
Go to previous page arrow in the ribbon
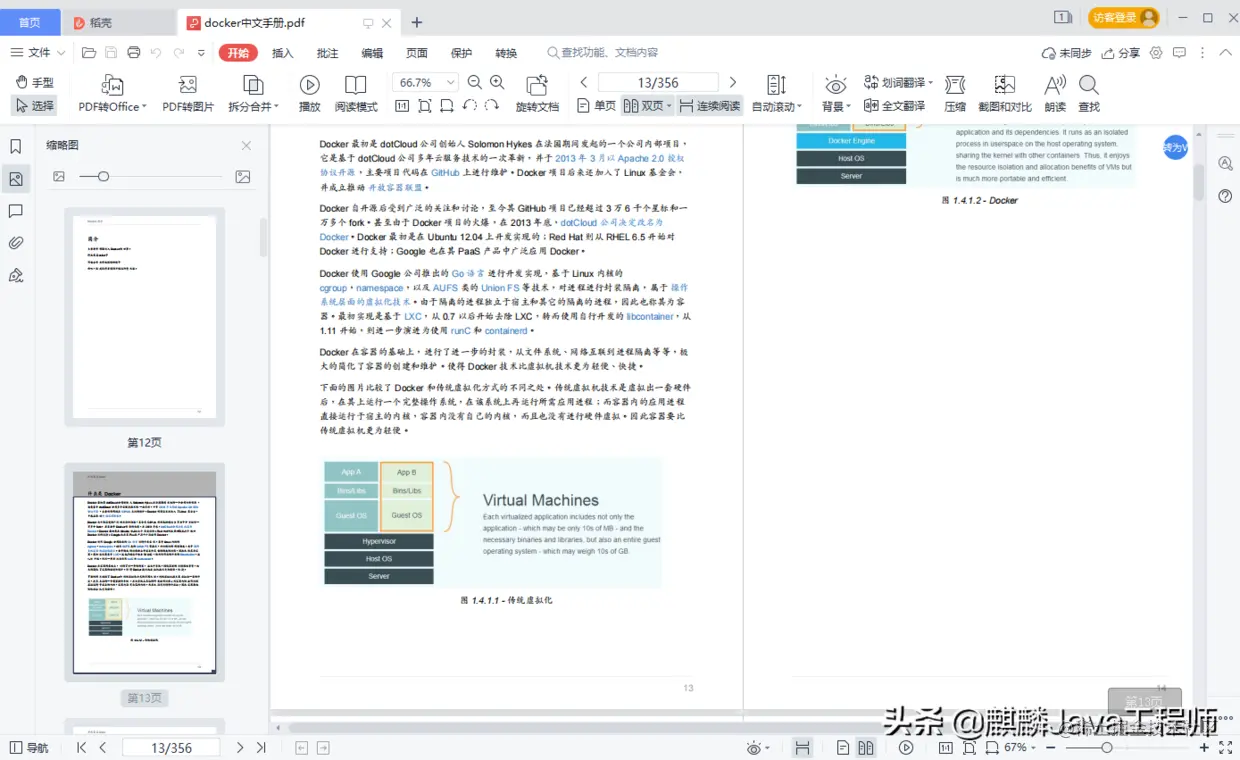point(584,82)
